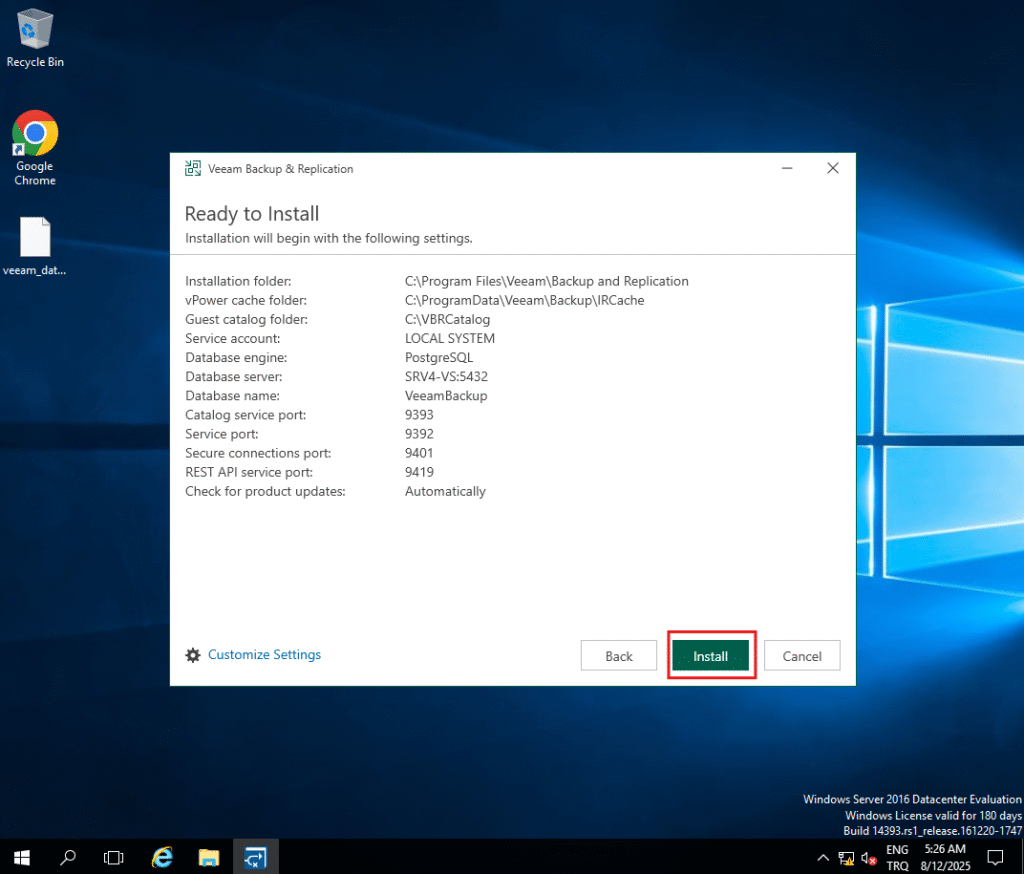
Task: Click the 'Database engine:' label
Action: (236, 357)
